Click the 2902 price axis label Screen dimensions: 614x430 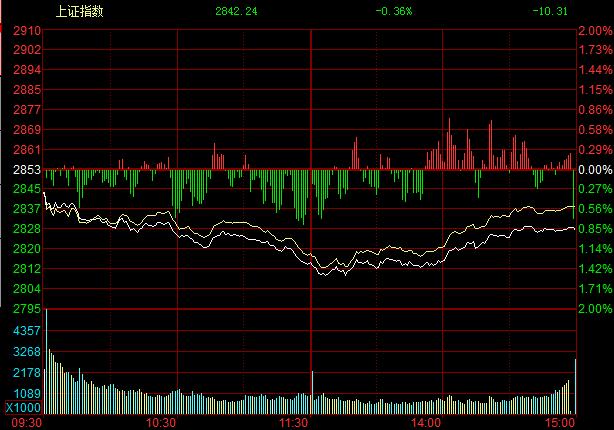pyautogui.click(x=27, y=50)
